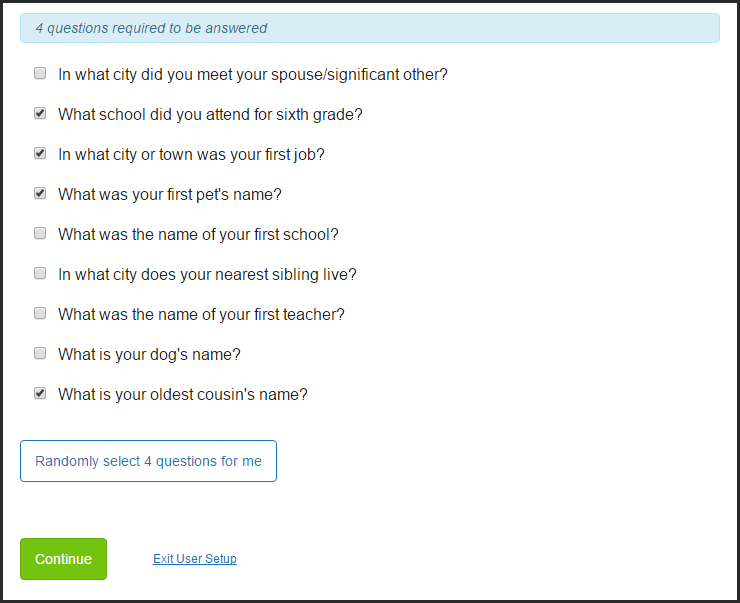Viewport: 740px width, 603px height.
Task: Open the Exit User Setup link
Action: [x=194, y=559]
